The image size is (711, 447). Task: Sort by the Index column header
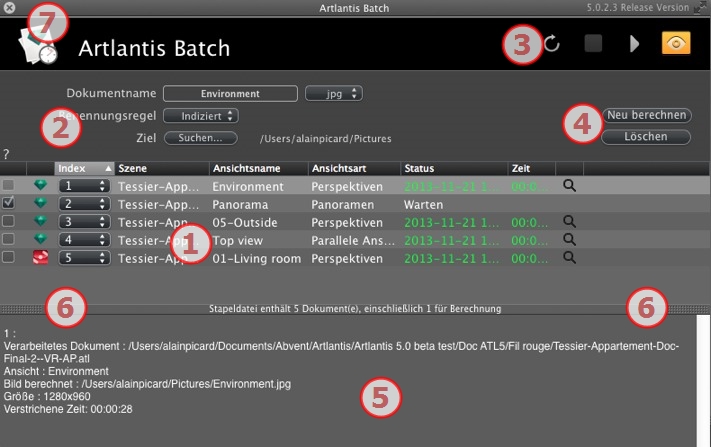tap(84, 169)
